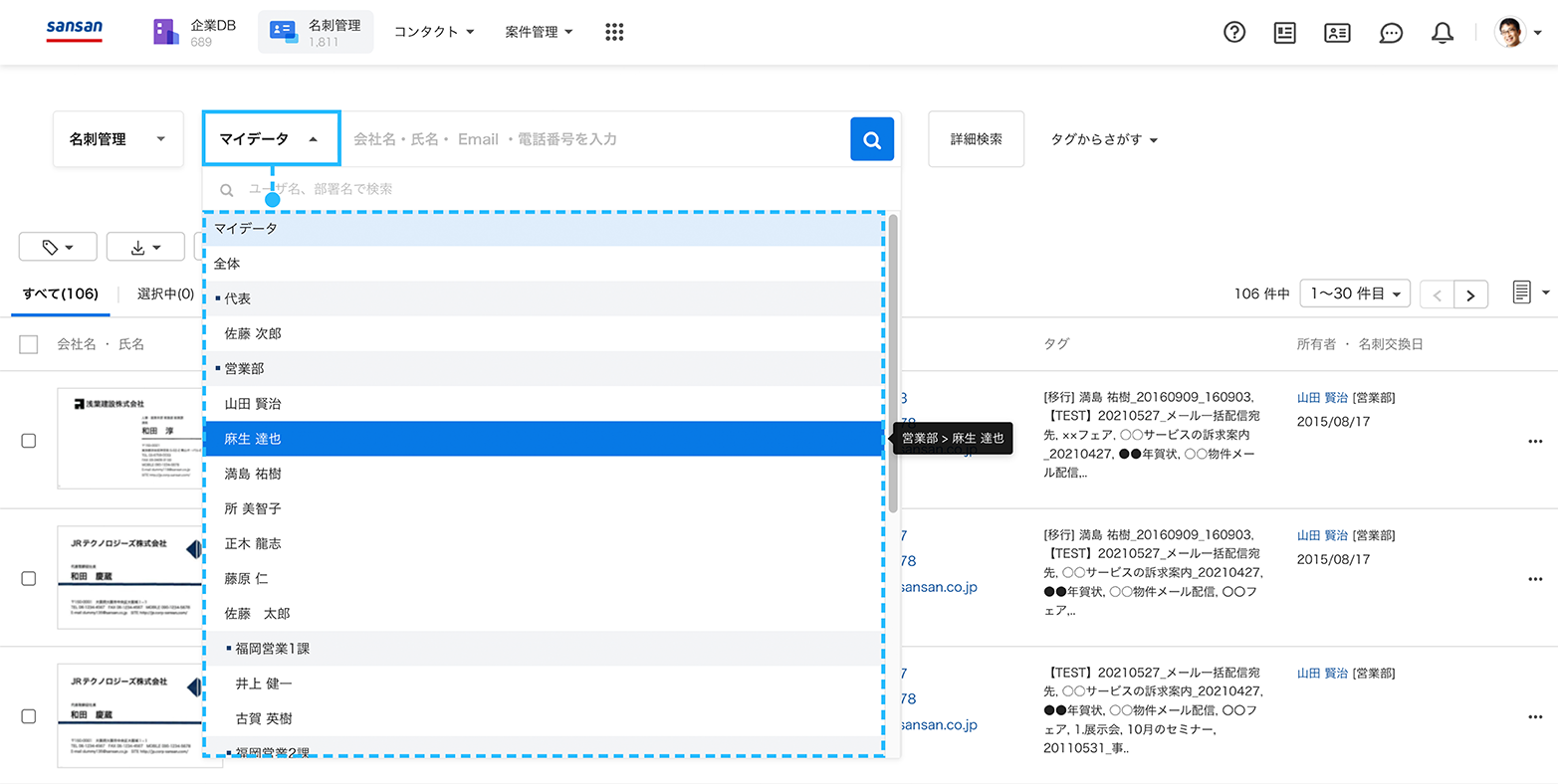Click the タグ column header

click(1056, 344)
